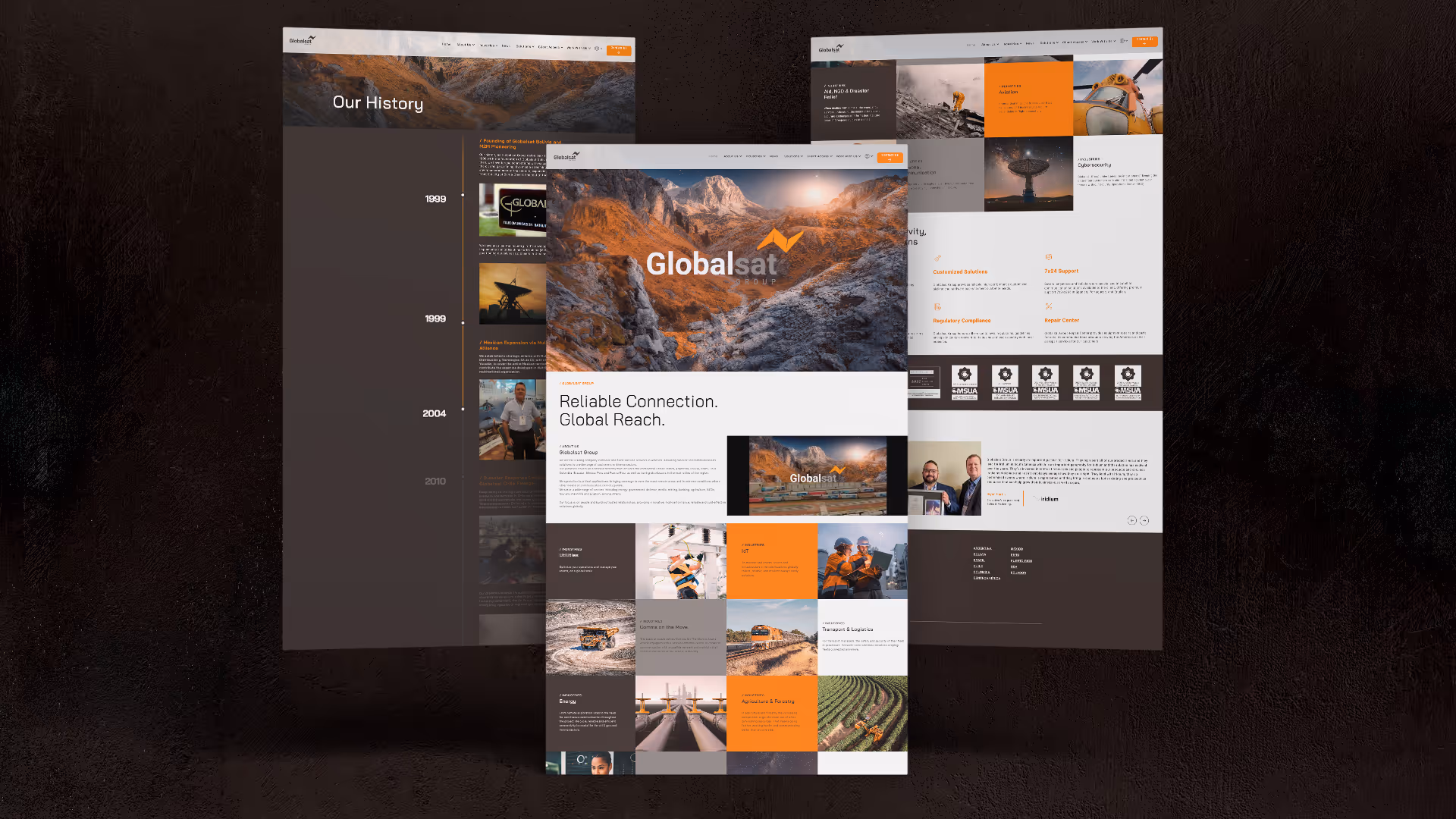Select Home in the right industries page navigation
Image resolution: width=1456 pixels, height=819 pixels.
click(x=971, y=45)
